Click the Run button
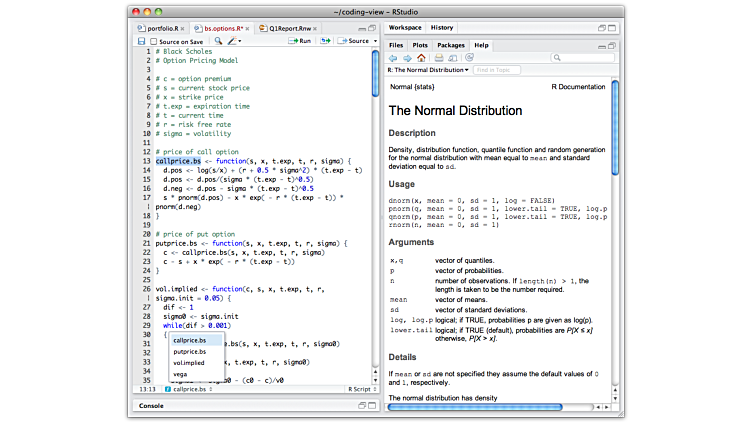This screenshot has height=423, width=752. 300,41
